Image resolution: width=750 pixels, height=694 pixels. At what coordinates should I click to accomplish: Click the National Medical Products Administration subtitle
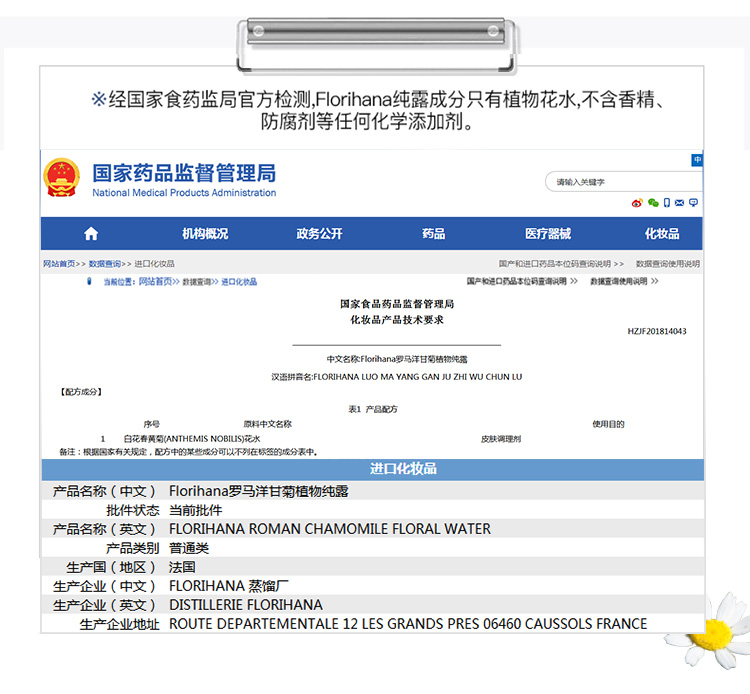coord(184,193)
